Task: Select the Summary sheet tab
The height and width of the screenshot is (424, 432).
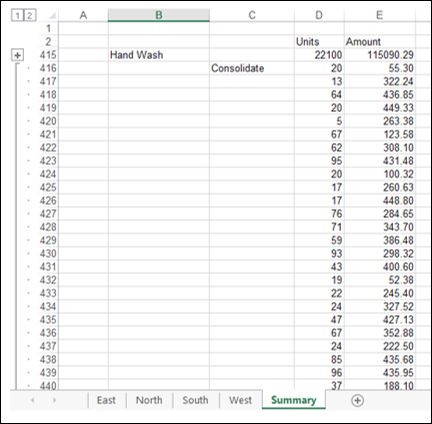Action: [294, 400]
